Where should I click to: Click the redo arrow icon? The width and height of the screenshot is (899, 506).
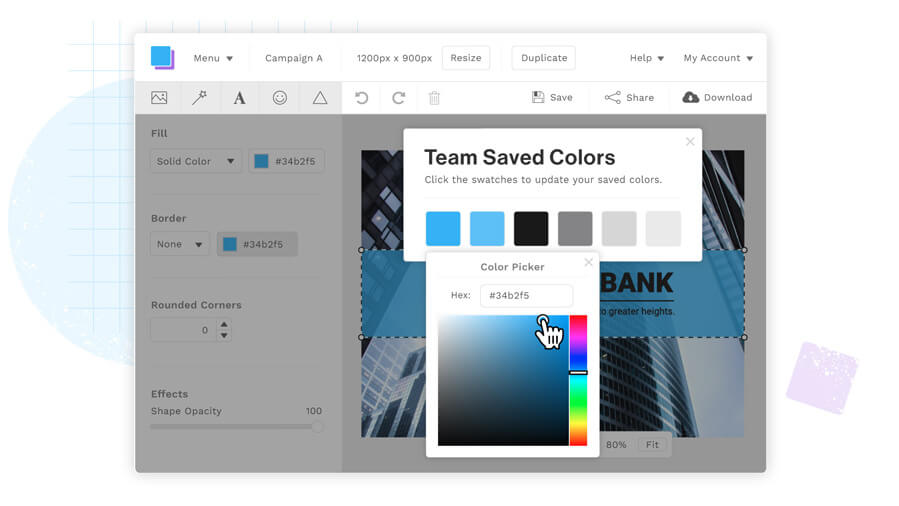pos(398,98)
